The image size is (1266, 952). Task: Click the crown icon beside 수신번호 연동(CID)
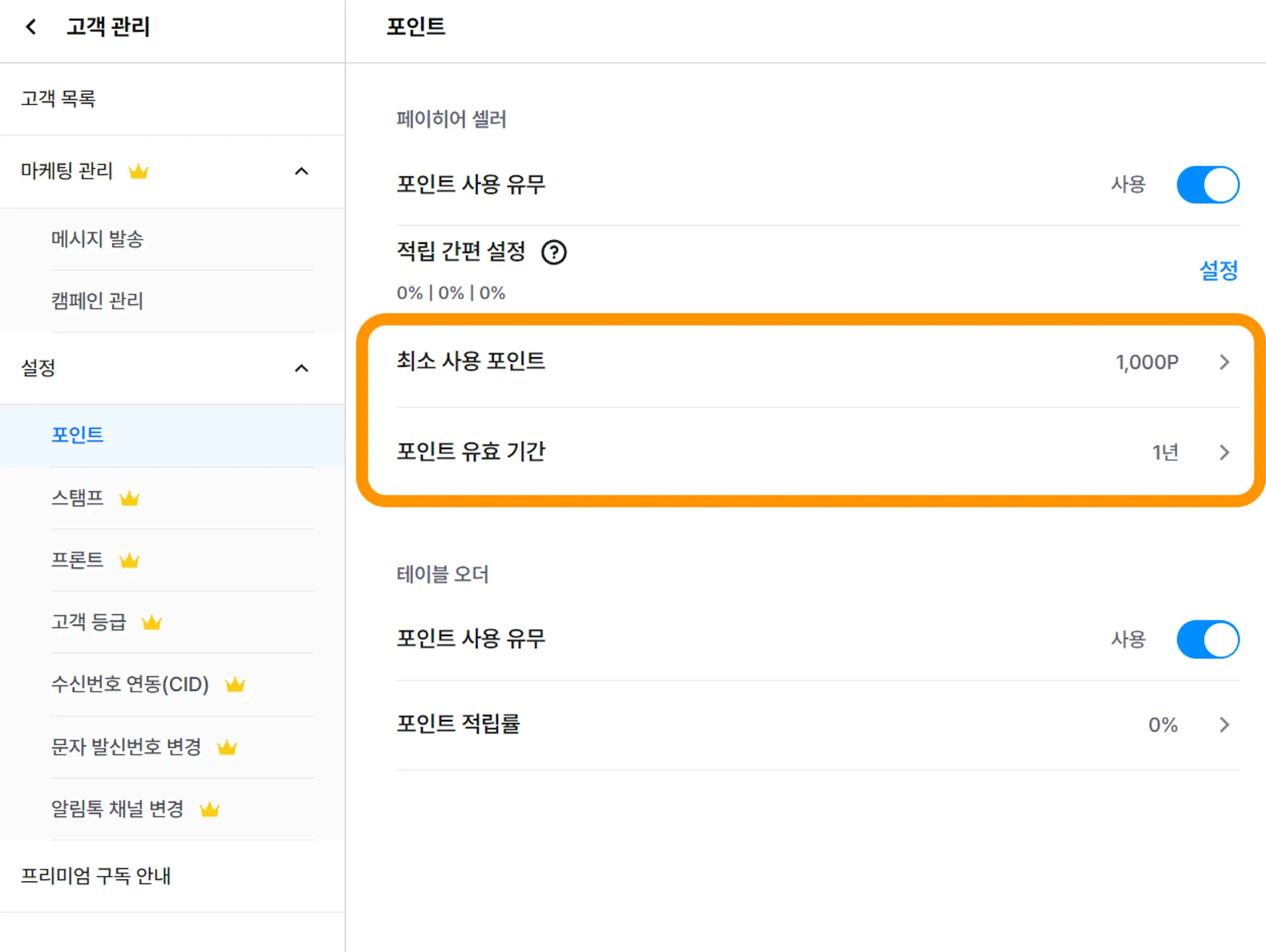pos(235,685)
